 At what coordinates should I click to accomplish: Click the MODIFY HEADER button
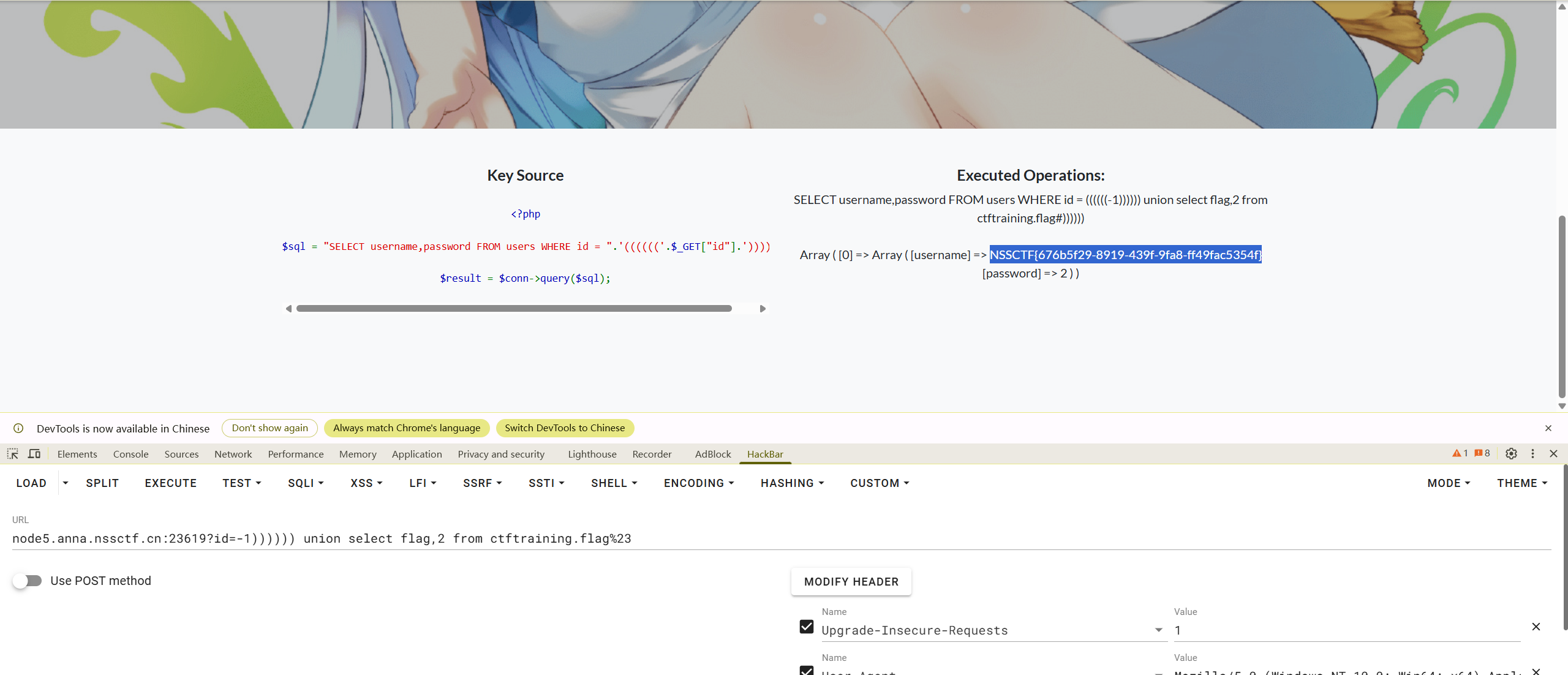(851, 582)
